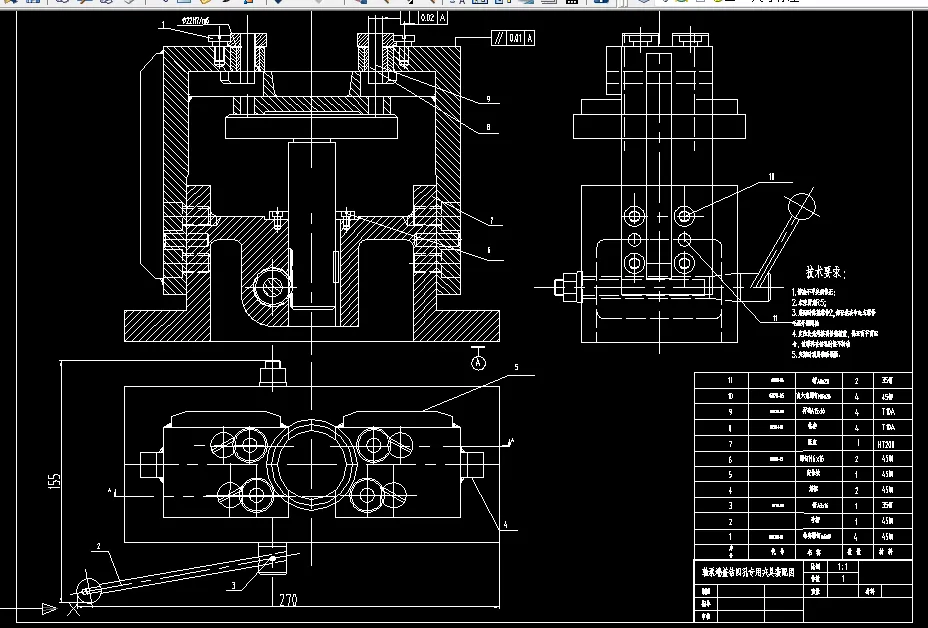Select the material column header of parts list
Image resolution: width=928 pixels, height=628 pixels.
pos(886,551)
